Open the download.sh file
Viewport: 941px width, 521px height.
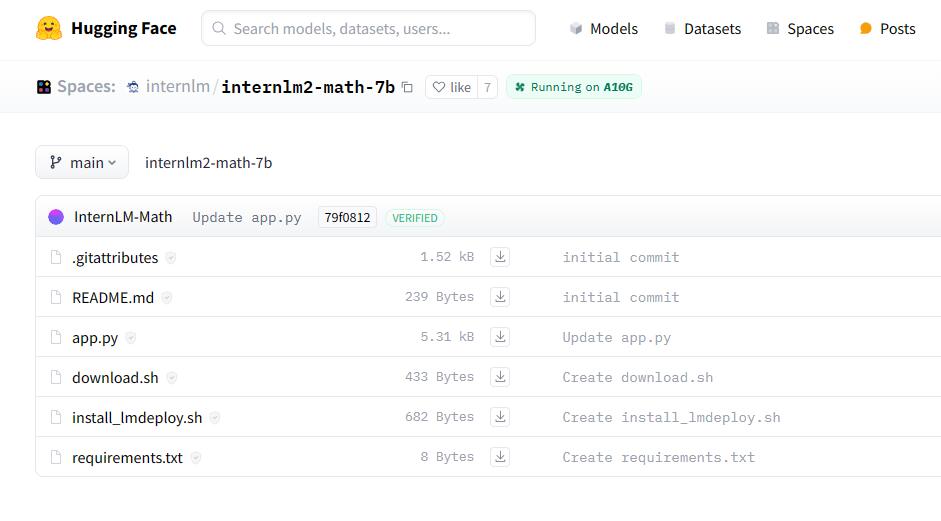click(115, 378)
